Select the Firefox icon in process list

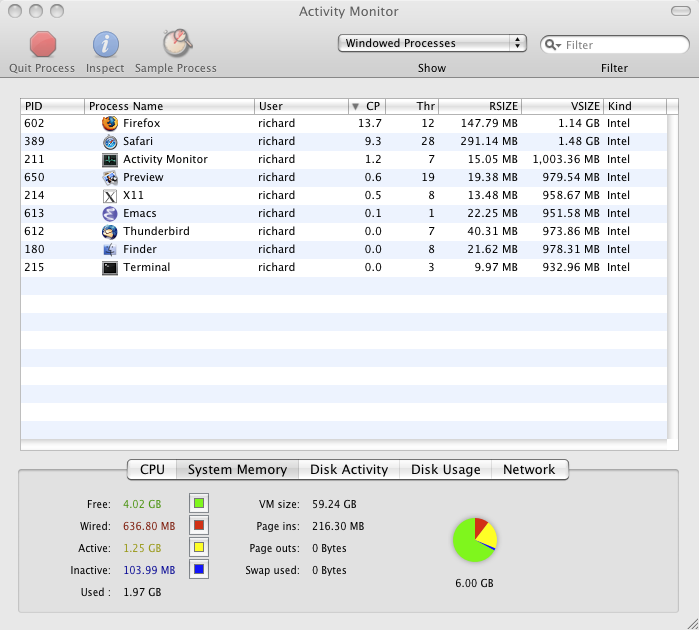(110, 123)
